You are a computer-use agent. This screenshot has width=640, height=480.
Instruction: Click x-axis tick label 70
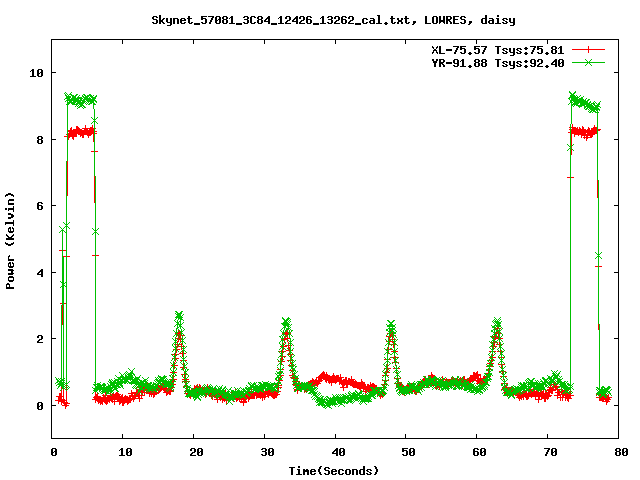point(550,452)
